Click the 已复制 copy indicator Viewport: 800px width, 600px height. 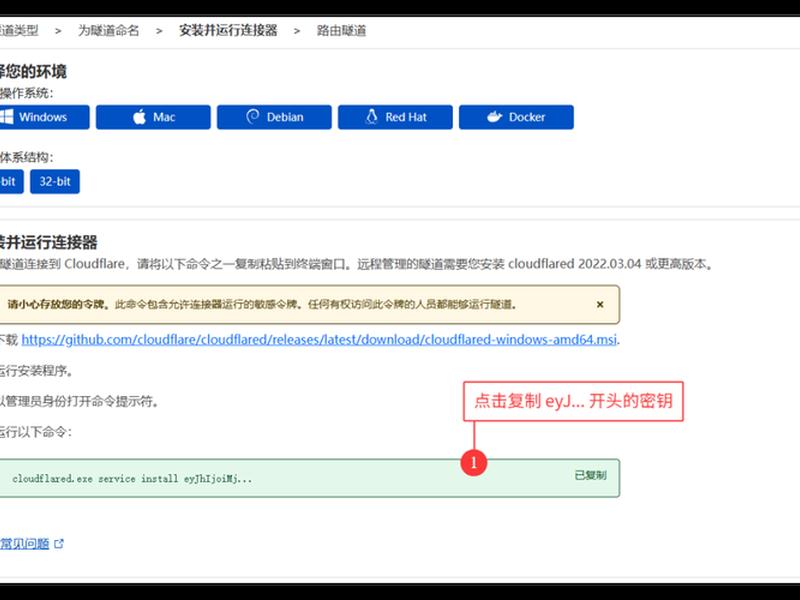[x=590, y=476]
